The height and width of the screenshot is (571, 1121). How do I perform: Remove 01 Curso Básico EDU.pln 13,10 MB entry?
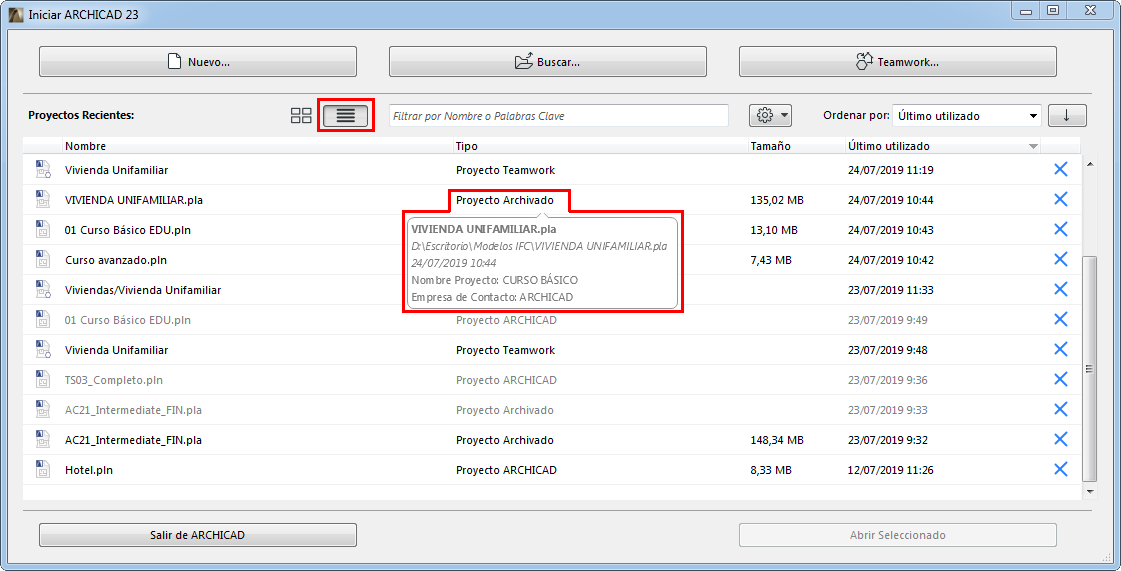tap(1060, 229)
